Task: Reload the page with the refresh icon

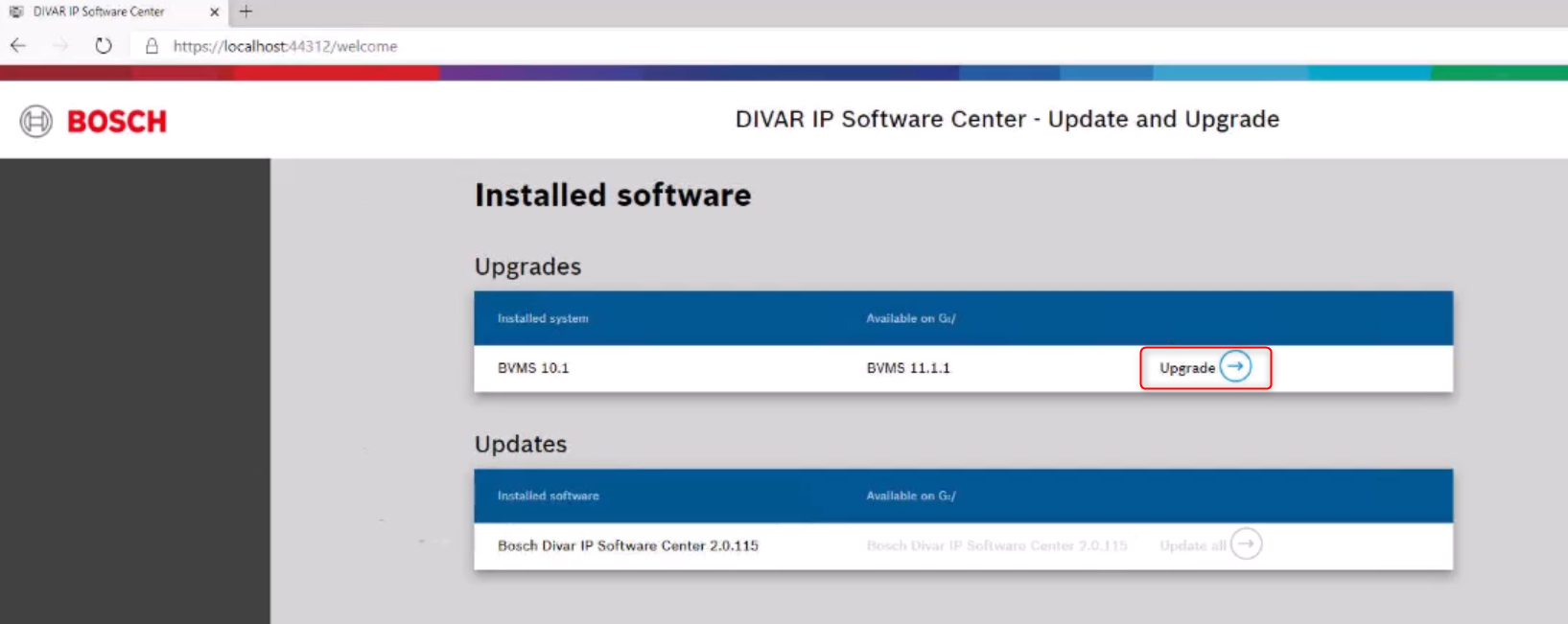Action: (104, 46)
